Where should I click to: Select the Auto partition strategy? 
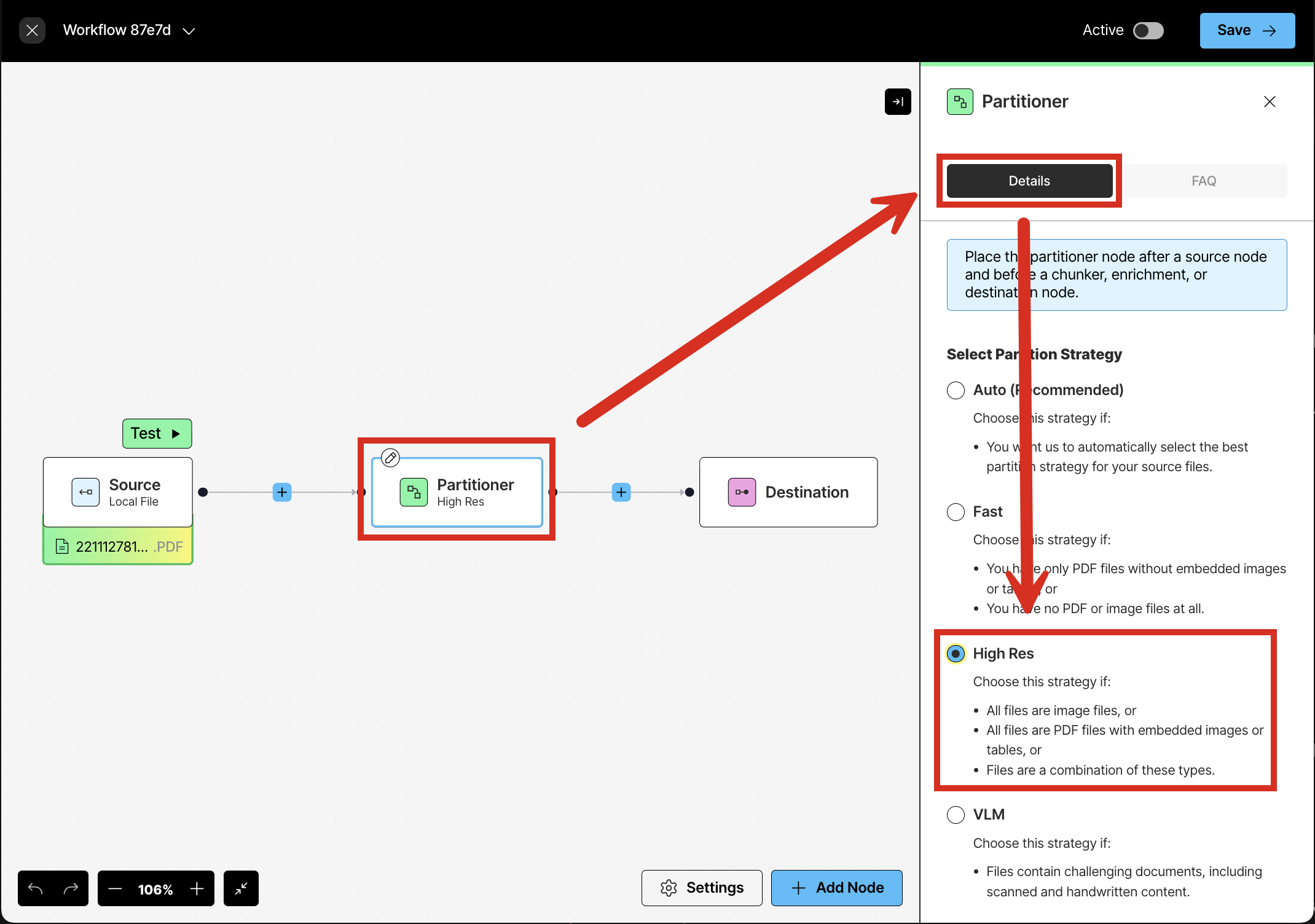pos(956,390)
